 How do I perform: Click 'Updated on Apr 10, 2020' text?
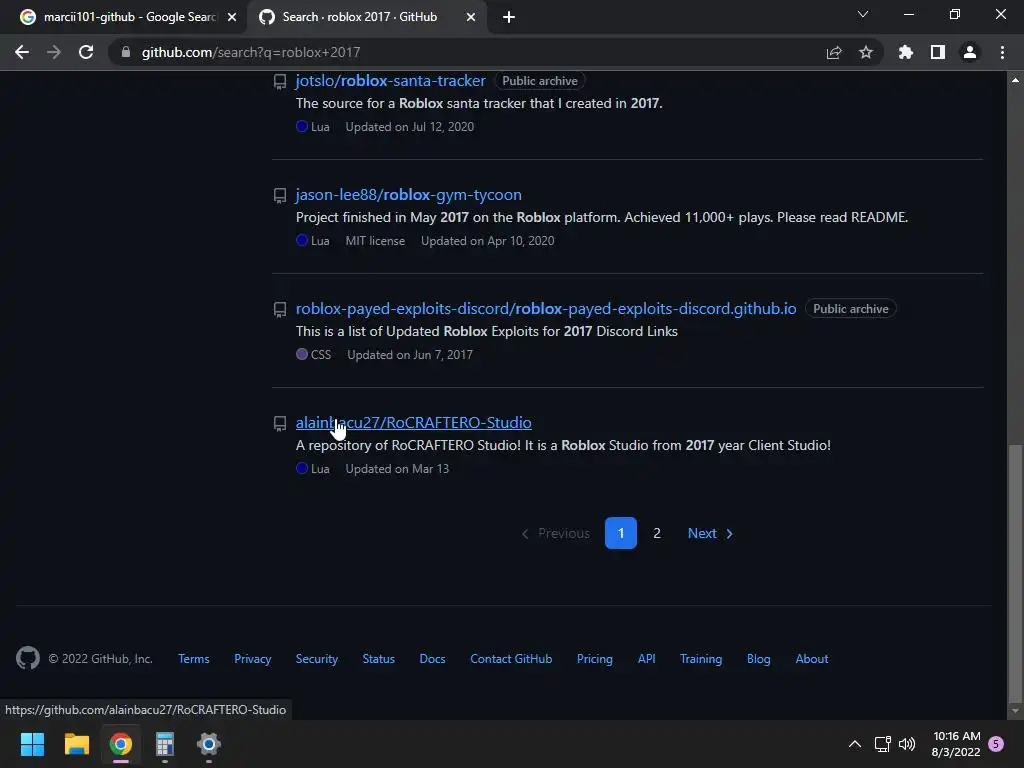click(487, 241)
